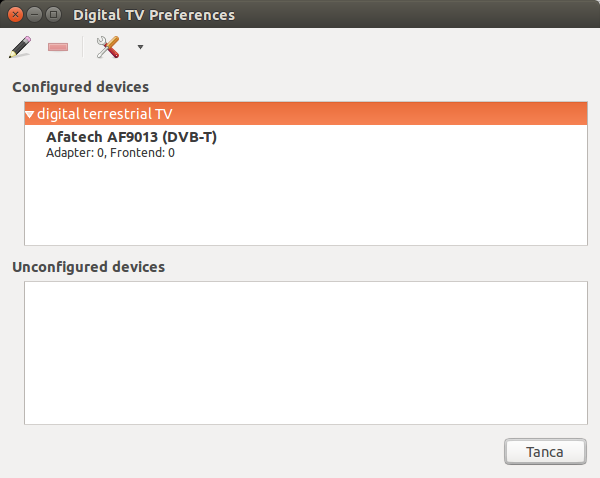Click the Configured devices heading

(x=80, y=87)
